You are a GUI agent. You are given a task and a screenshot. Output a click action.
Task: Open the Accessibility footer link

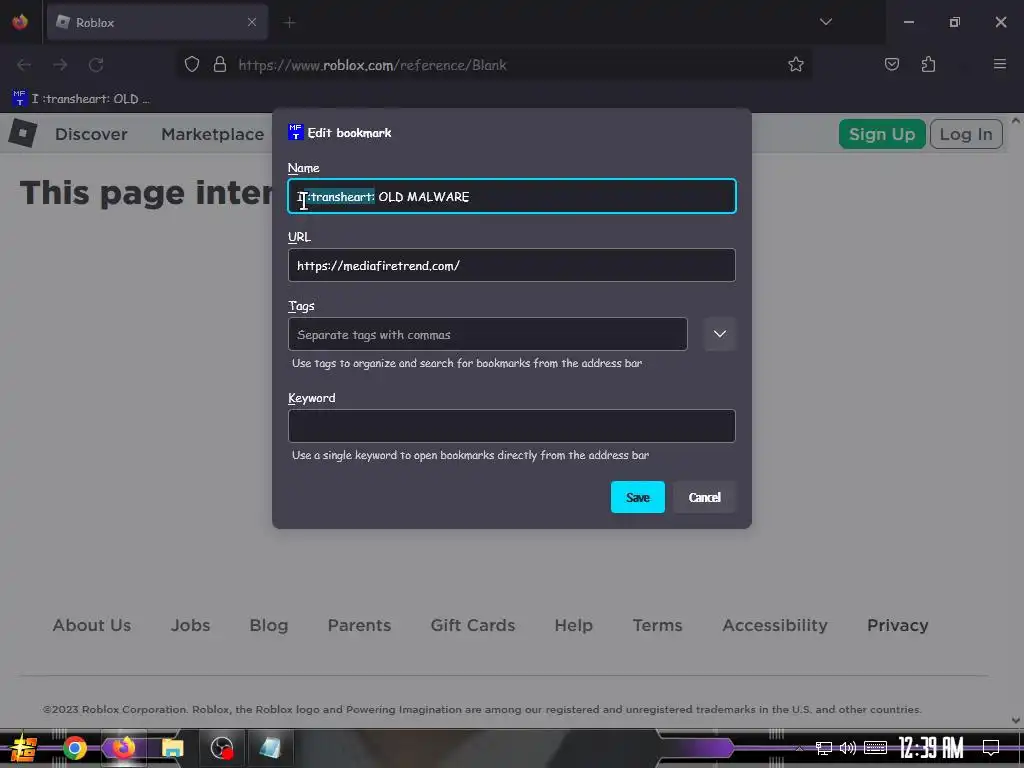click(x=775, y=625)
